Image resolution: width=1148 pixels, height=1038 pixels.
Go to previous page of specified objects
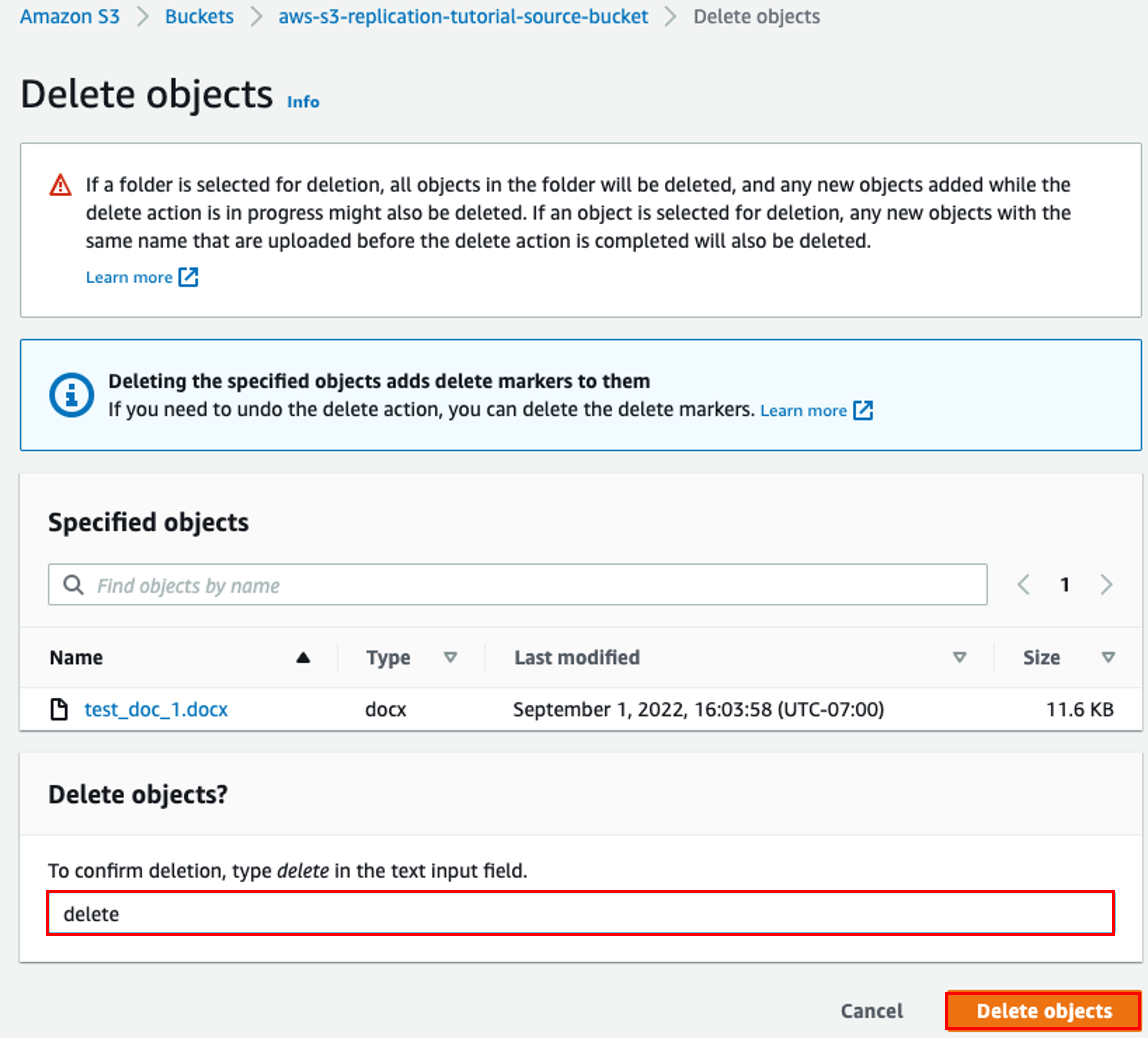(x=1024, y=584)
